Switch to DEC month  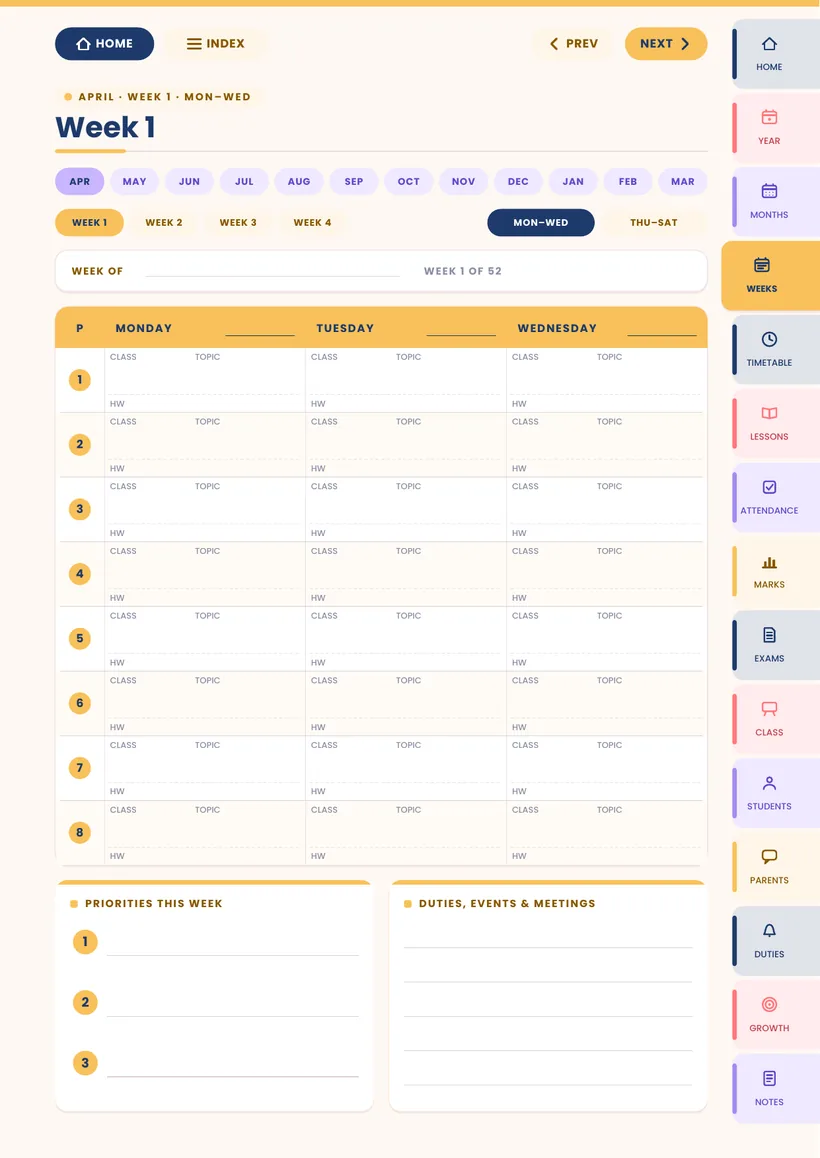[x=518, y=182]
